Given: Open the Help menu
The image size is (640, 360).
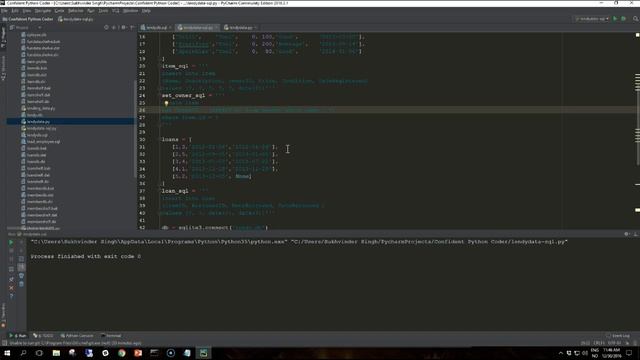Looking at the screenshot, I should 146,11.
